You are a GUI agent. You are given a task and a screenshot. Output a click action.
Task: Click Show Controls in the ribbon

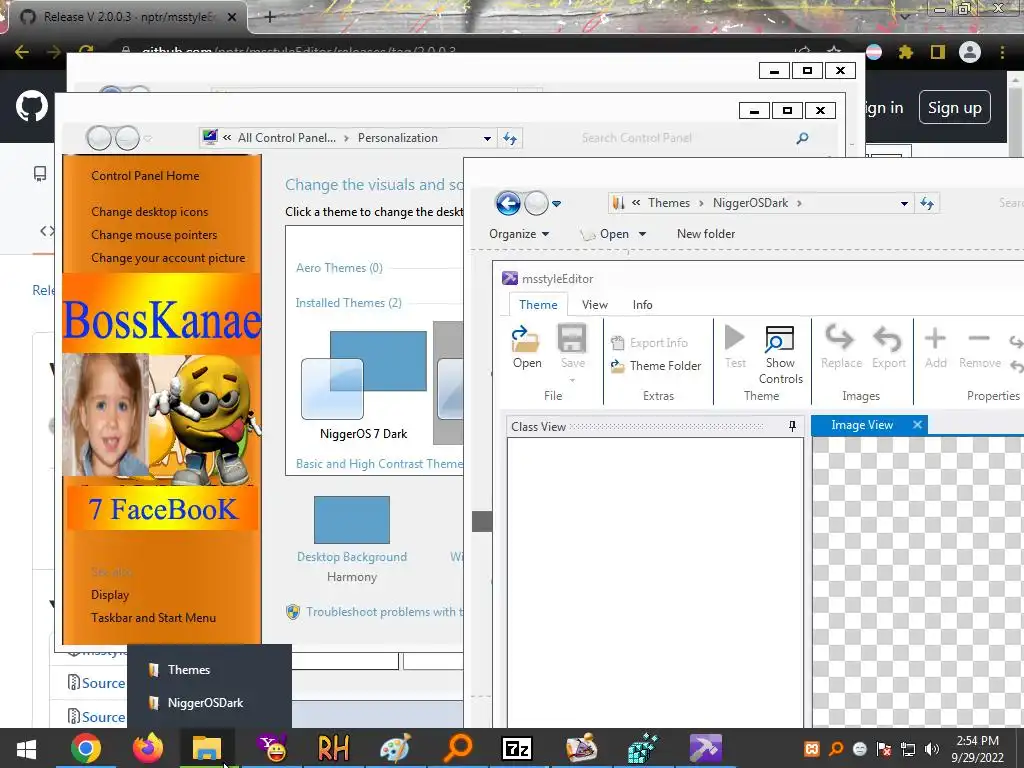pyautogui.click(x=780, y=355)
